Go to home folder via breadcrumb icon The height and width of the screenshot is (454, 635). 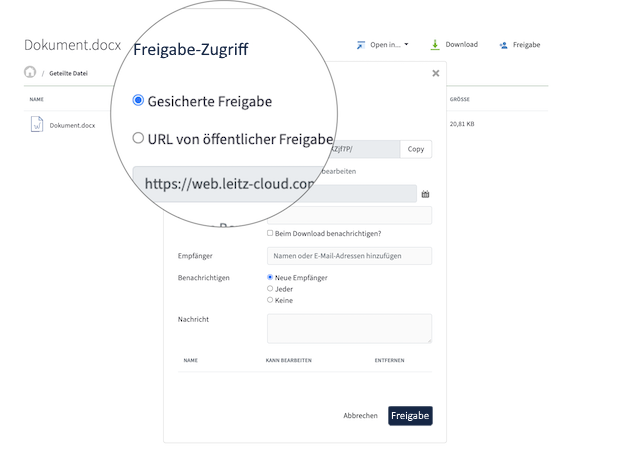[x=30, y=72]
